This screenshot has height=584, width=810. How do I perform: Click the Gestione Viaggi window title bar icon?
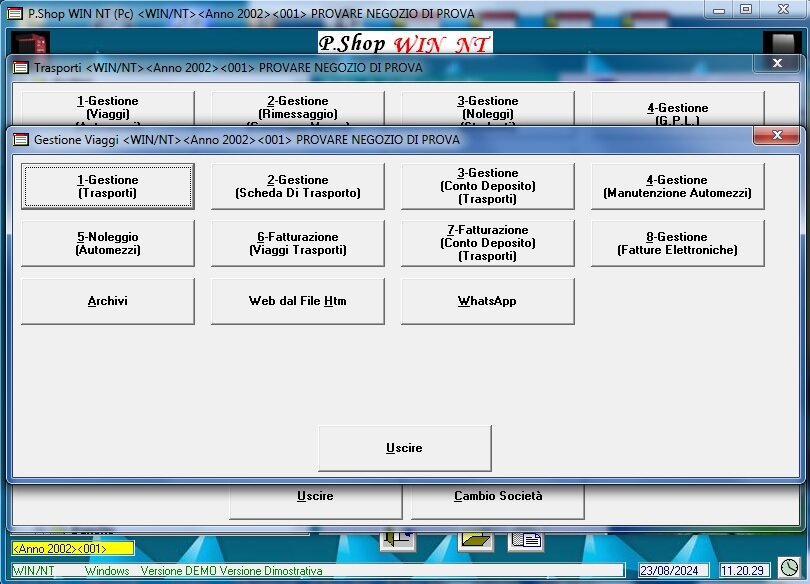20,137
